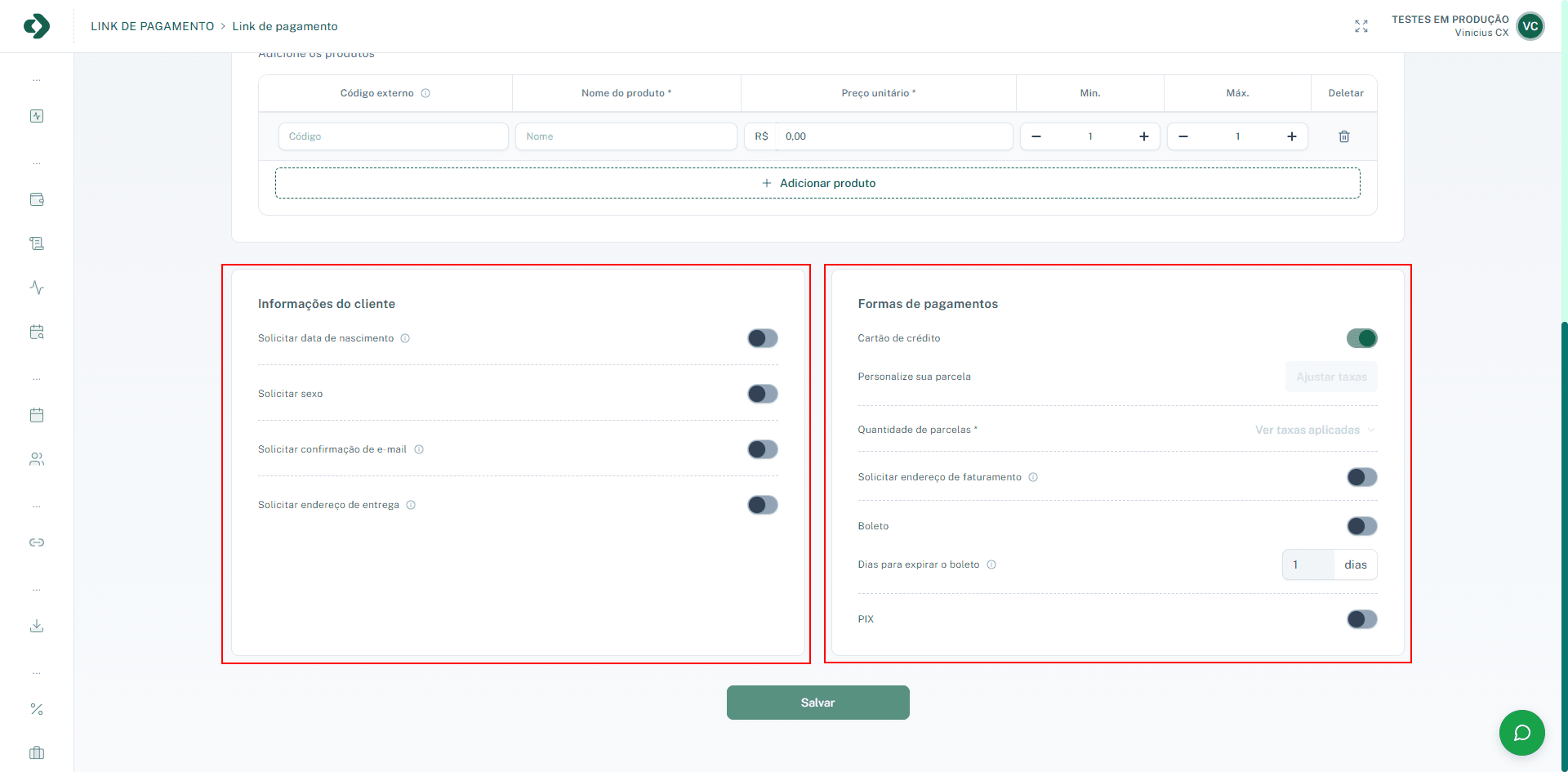Disable the Cartão de crédito toggle
Screen dimensions: 1568x772
[x=1361, y=337]
